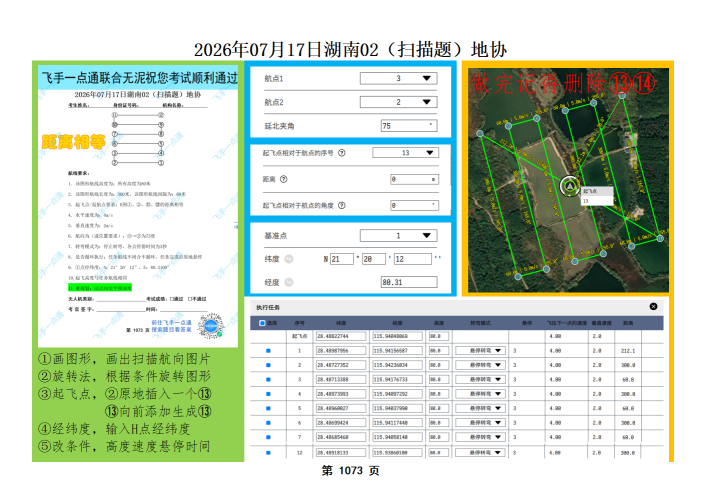
Task: Click the 经度 field containing 80.31
Action: 409,282
